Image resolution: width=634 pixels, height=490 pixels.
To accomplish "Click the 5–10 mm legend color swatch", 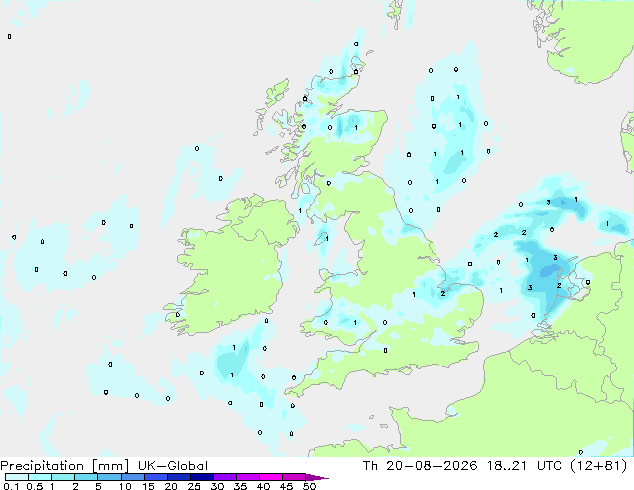I will tap(109, 477).
